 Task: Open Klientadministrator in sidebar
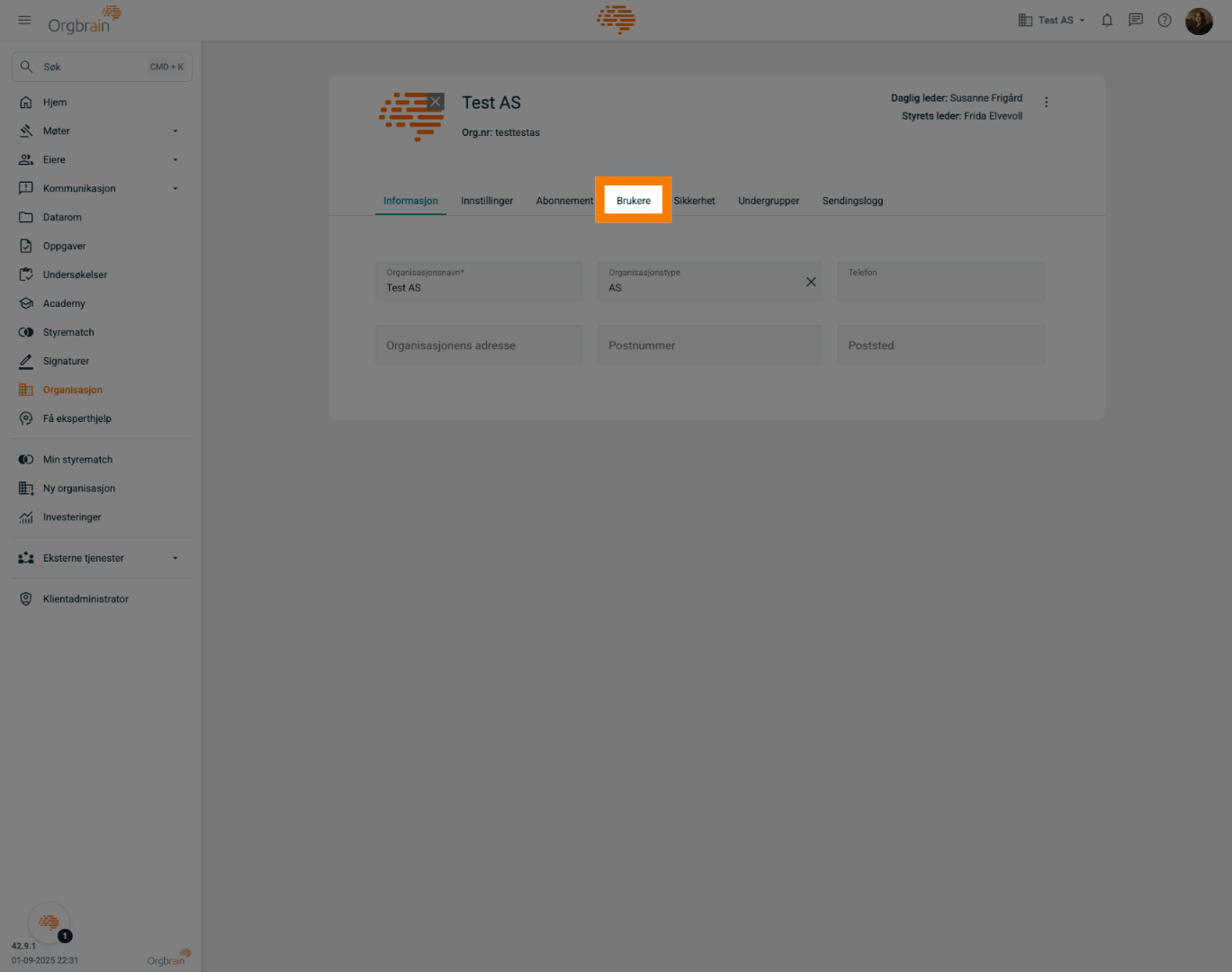[x=101, y=599]
